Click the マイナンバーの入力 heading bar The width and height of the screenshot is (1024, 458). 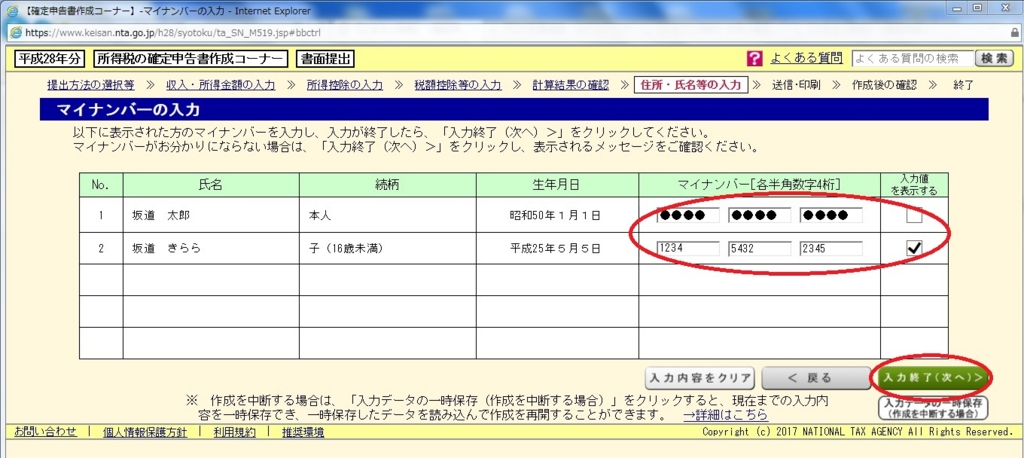point(514,109)
